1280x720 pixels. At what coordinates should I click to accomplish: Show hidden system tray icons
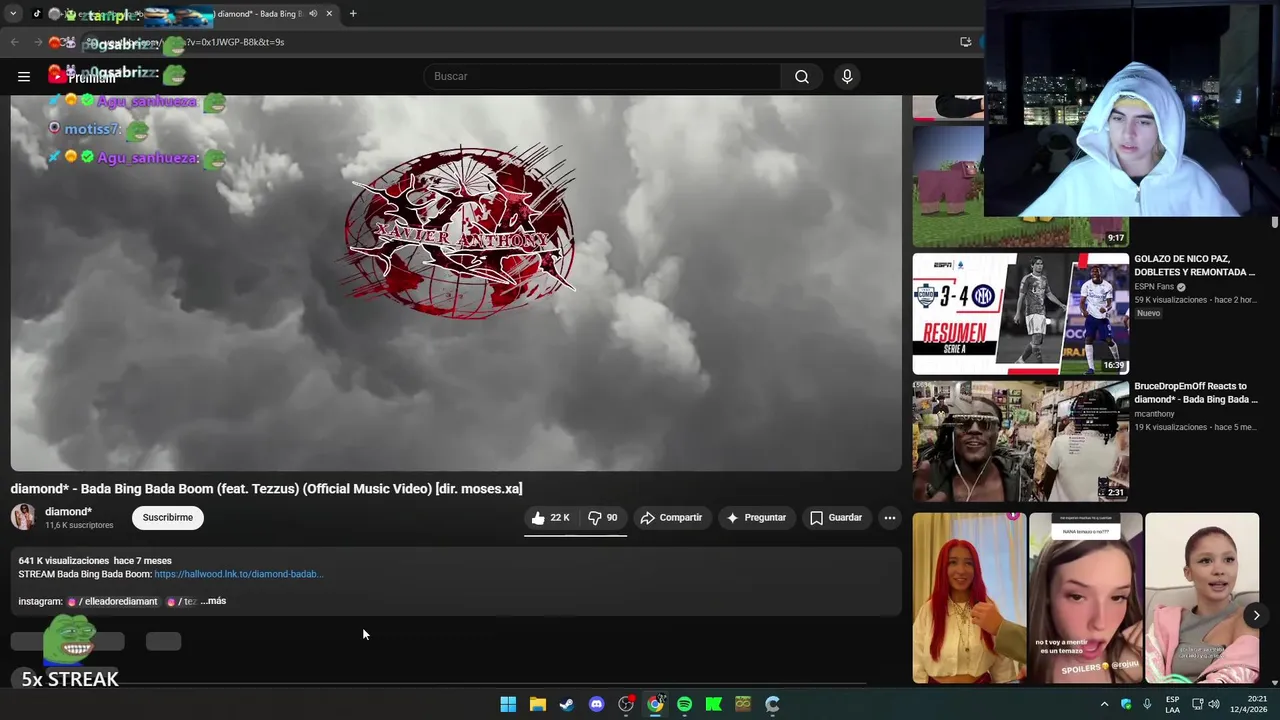[x=1104, y=704]
